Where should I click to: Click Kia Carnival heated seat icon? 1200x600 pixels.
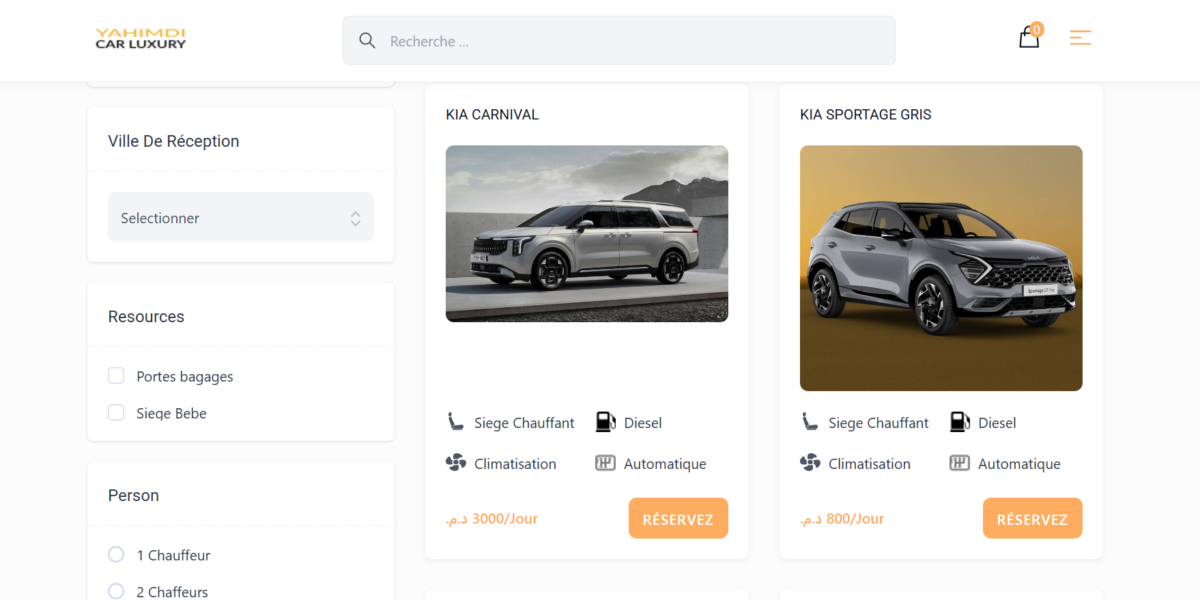tap(456, 422)
